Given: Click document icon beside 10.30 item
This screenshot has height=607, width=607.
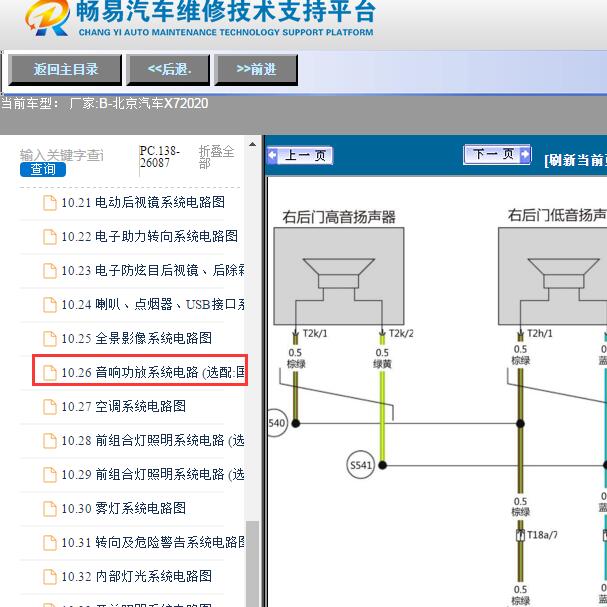Looking at the screenshot, I should pyautogui.click(x=50, y=509).
